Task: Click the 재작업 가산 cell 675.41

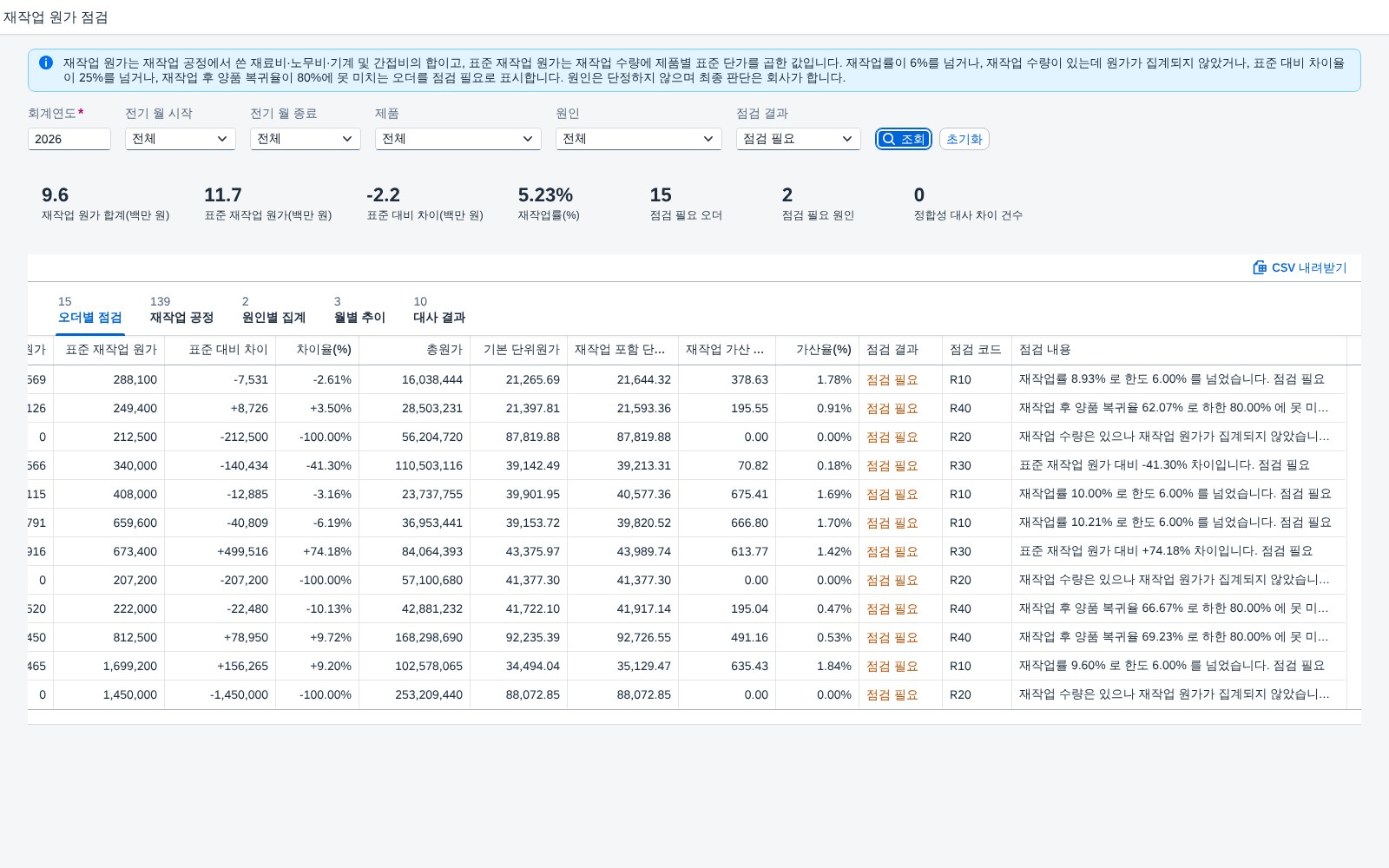Action: 727,494
